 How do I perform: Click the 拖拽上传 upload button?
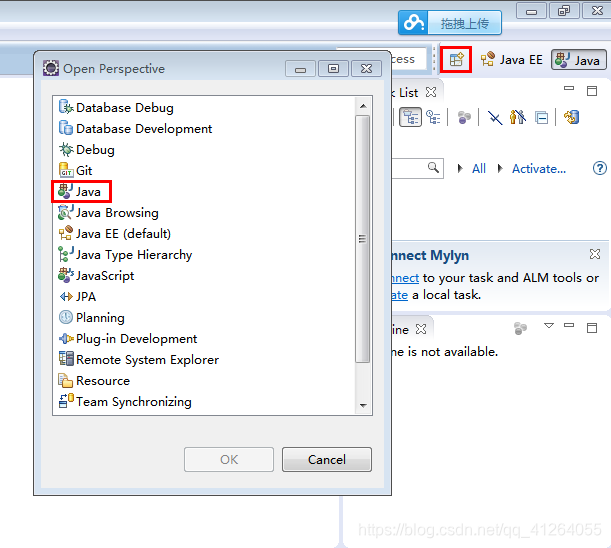pyautogui.click(x=464, y=23)
